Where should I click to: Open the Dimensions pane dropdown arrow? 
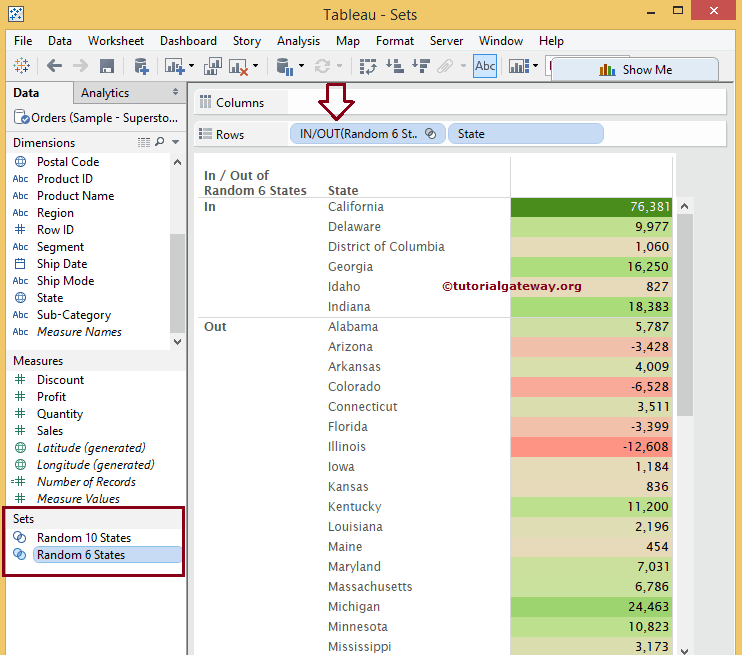tap(176, 143)
